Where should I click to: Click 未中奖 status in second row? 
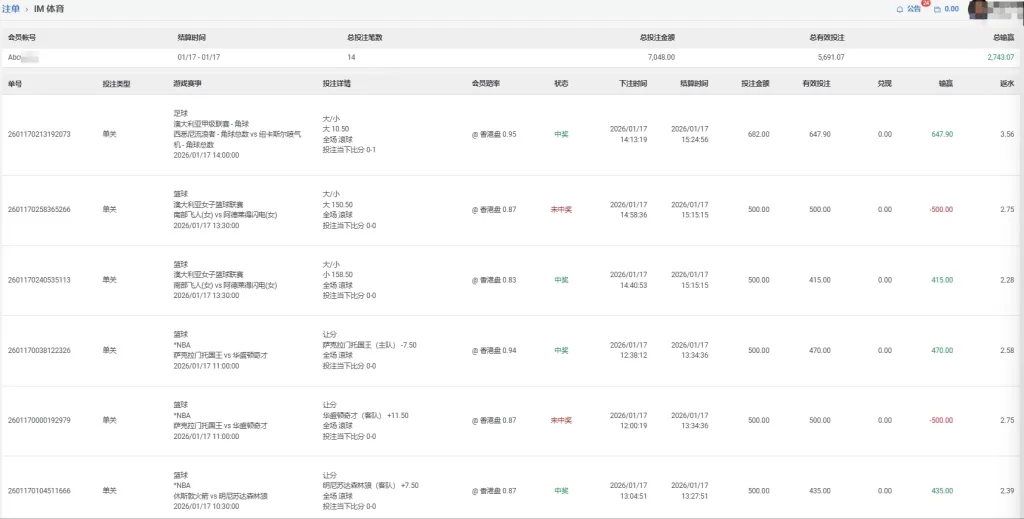tap(561, 210)
